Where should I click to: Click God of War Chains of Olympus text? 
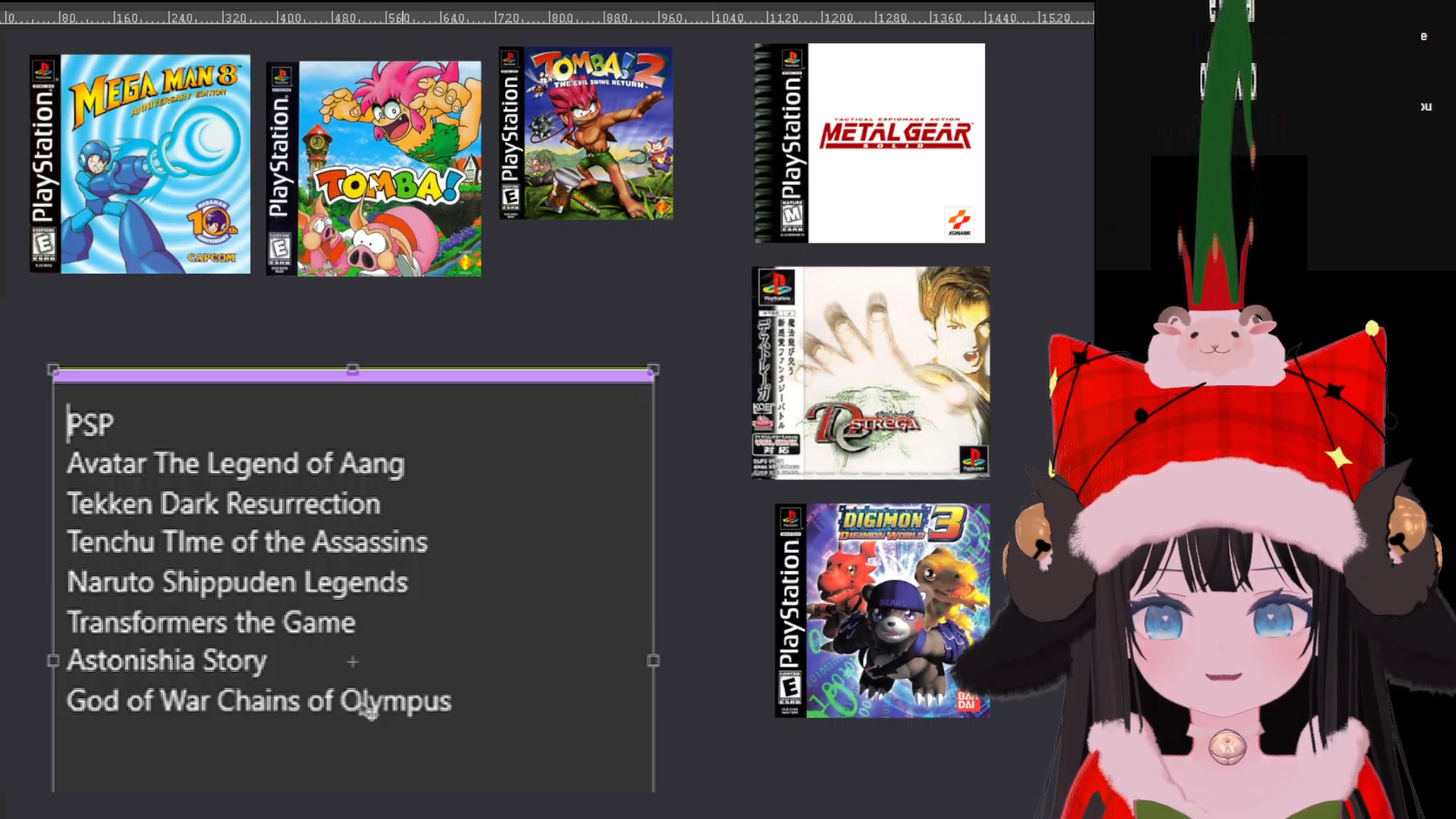point(259,701)
